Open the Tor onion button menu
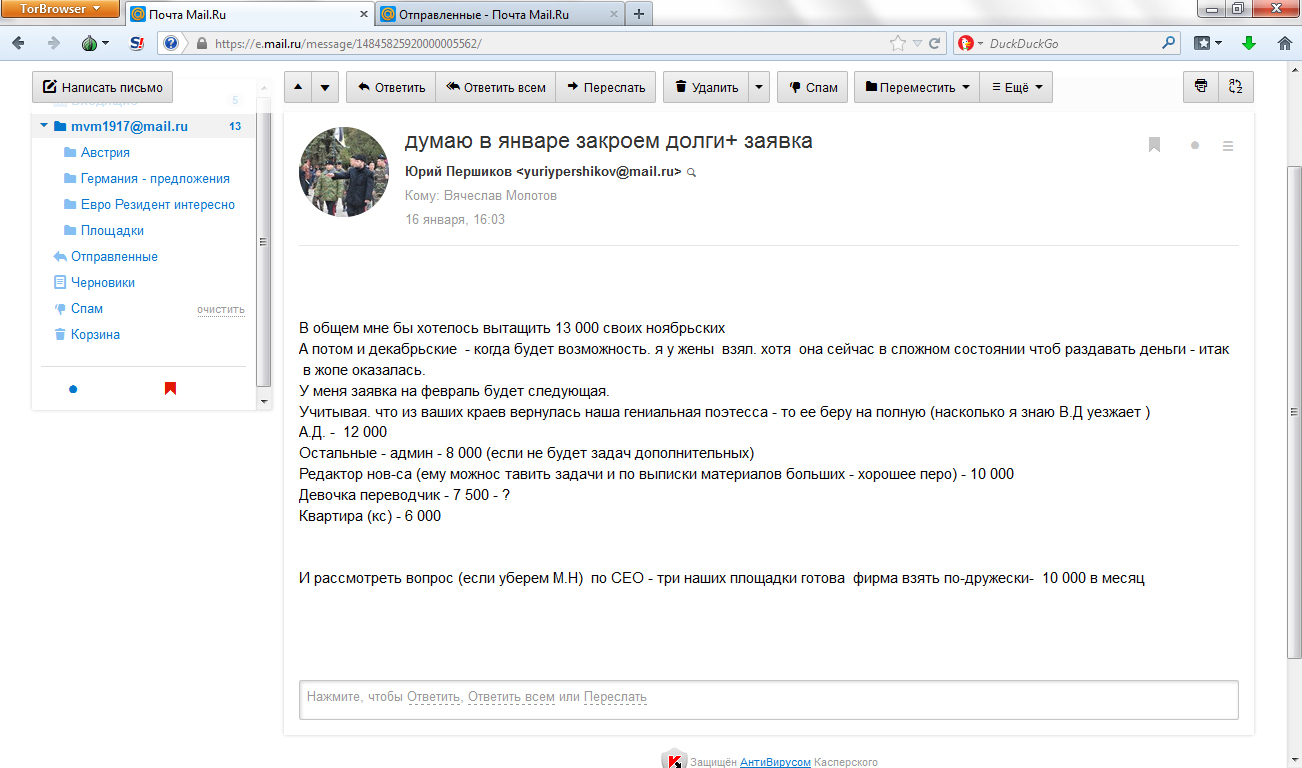This screenshot has width=1302, height=768. pyautogui.click(x=94, y=44)
